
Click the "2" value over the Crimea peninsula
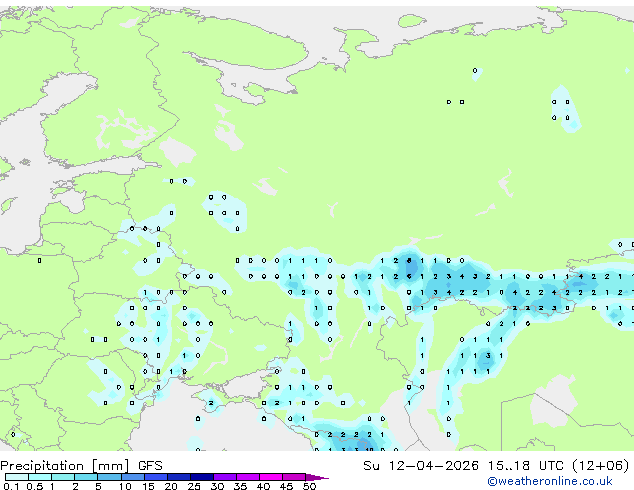[x=211, y=403]
